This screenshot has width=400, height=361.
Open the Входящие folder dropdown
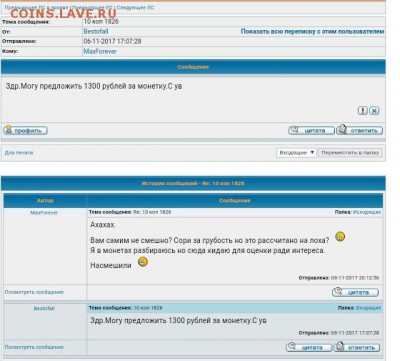(x=296, y=153)
